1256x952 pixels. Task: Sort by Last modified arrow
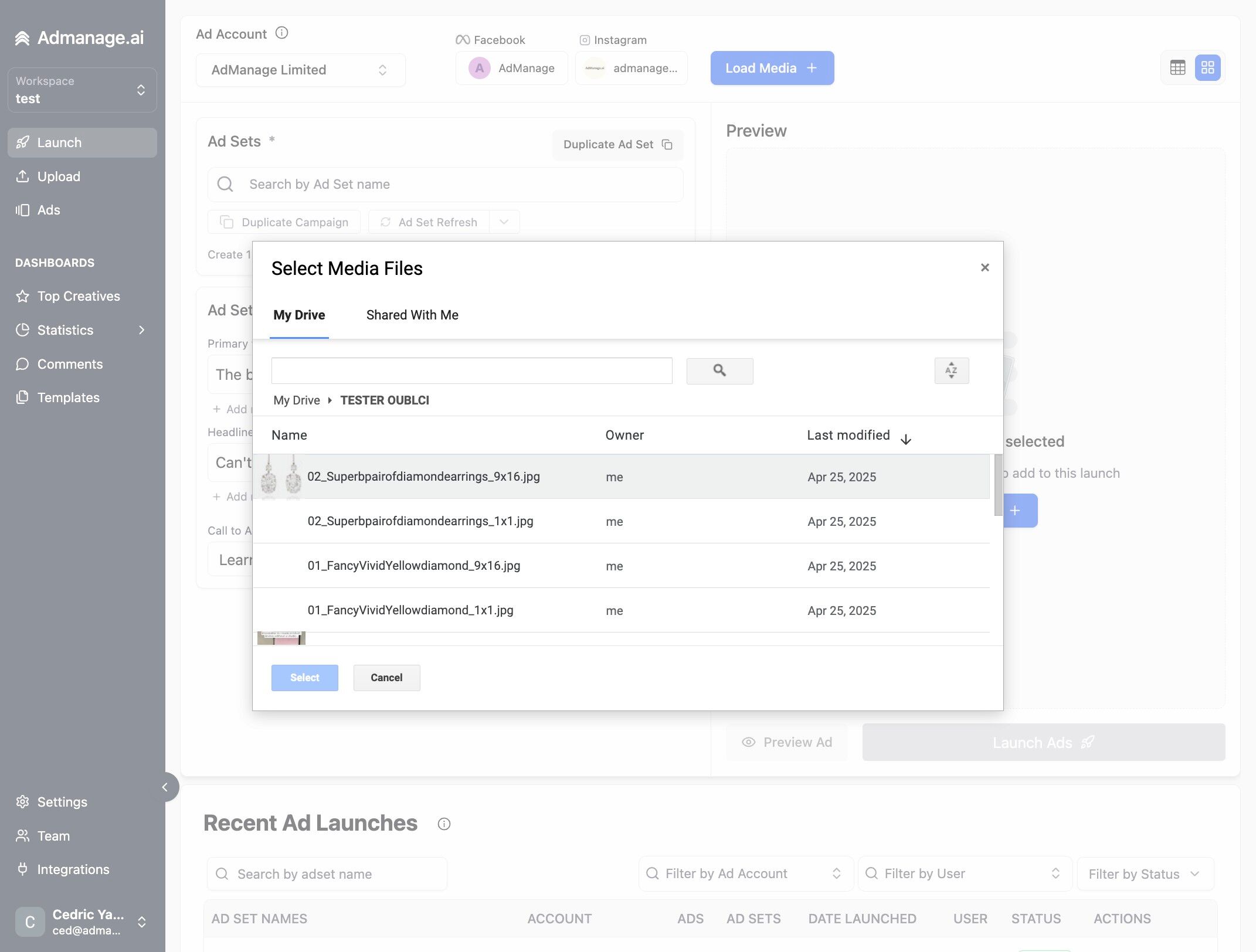click(x=905, y=439)
